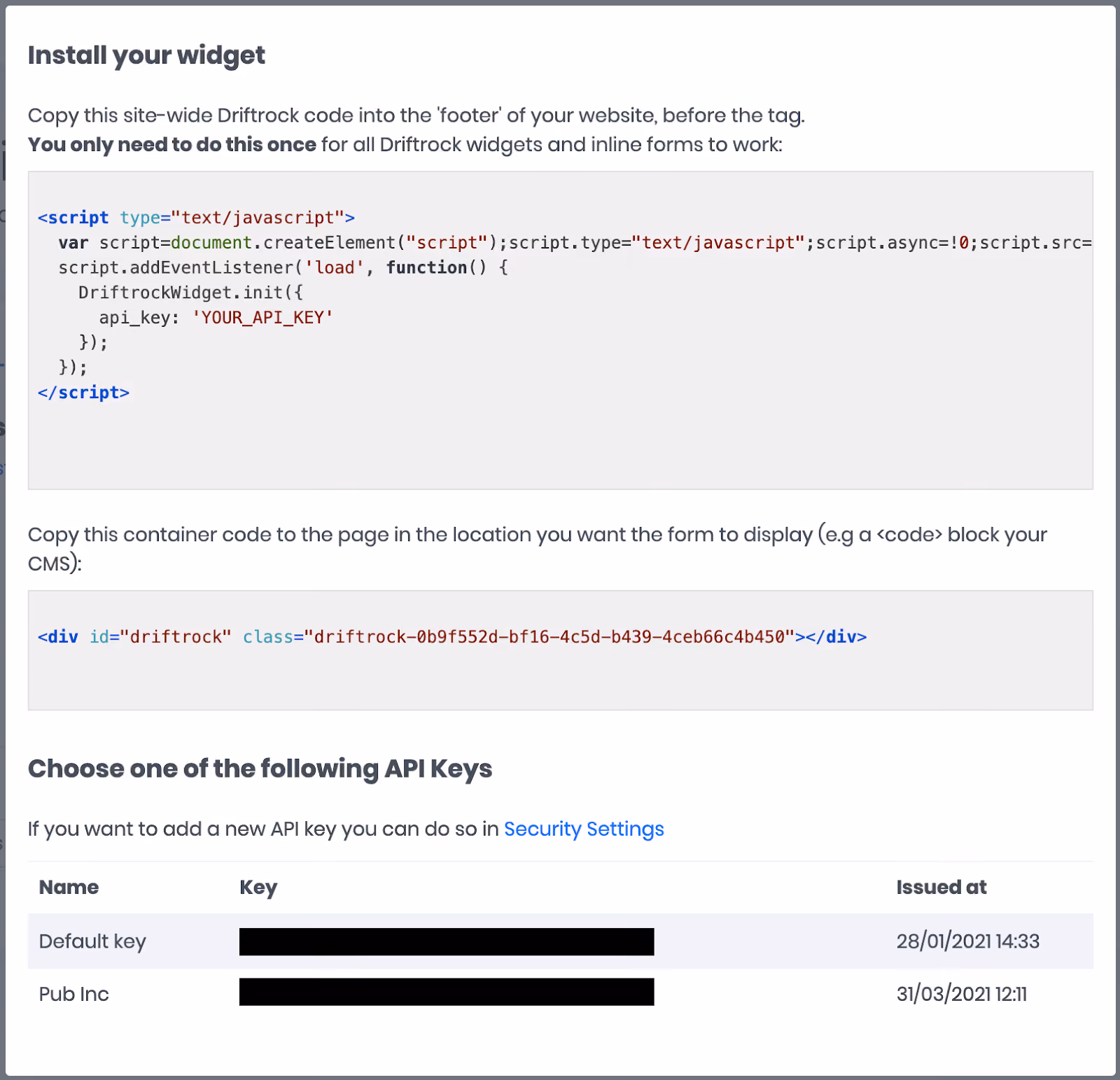Click the 31/03/2021 12:11 issued date

962,994
